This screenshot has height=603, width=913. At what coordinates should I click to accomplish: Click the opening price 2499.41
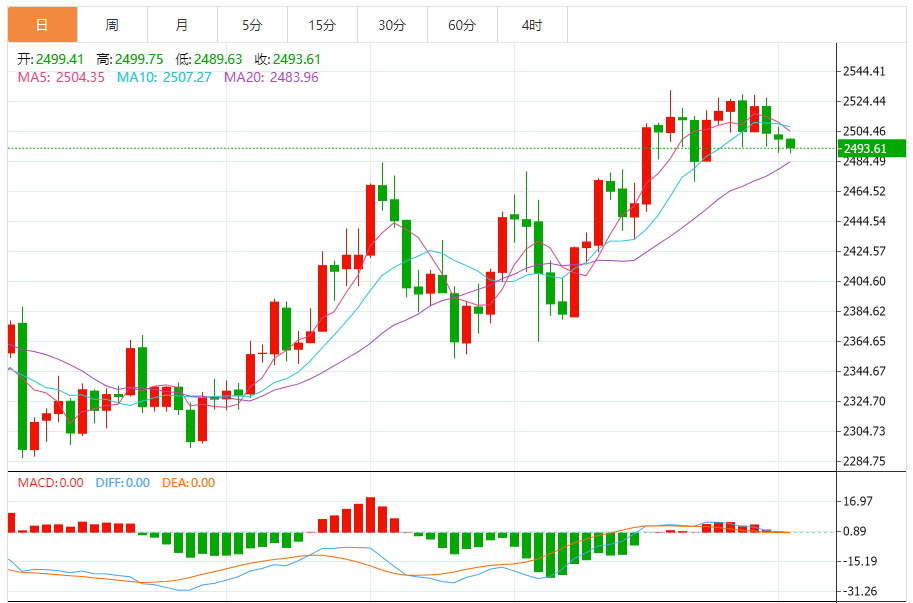pyautogui.click(x=60, y=59)
